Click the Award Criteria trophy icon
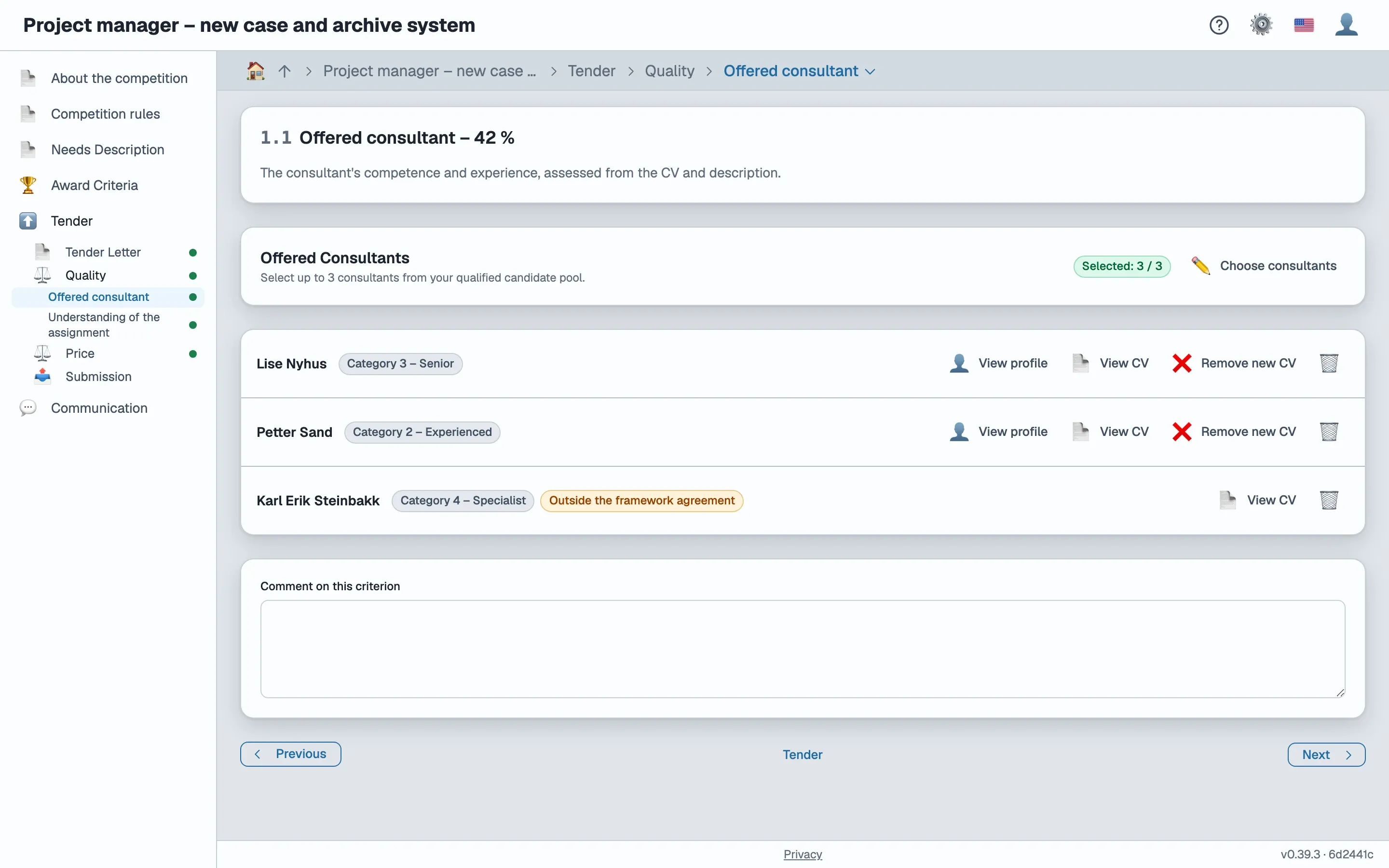1389x868 pixels. (27, 185)
